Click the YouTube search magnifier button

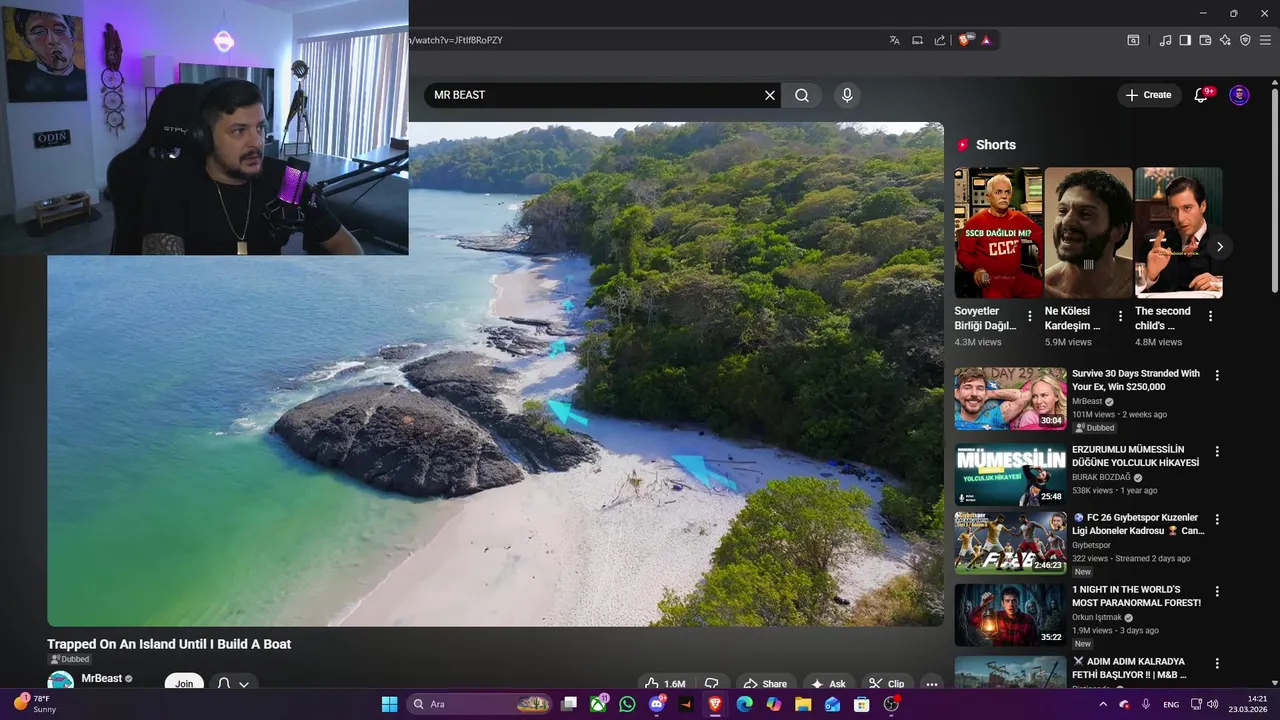[802, 95]
